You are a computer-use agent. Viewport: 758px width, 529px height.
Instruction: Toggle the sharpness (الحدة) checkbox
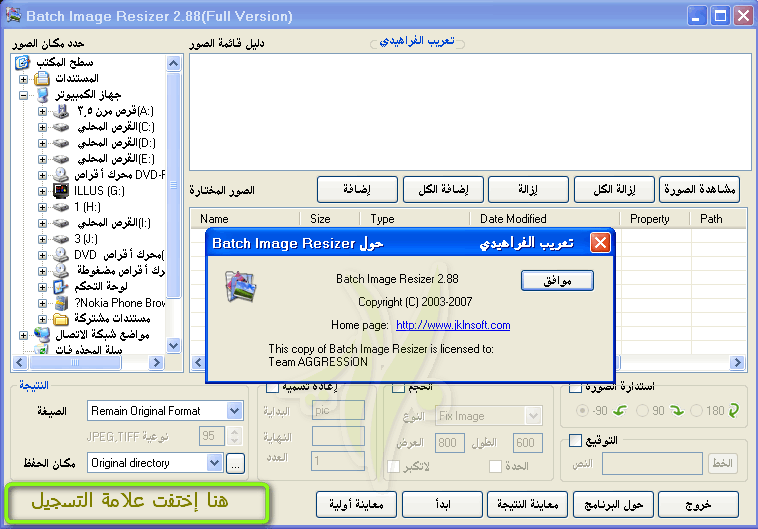pos(495,467)
